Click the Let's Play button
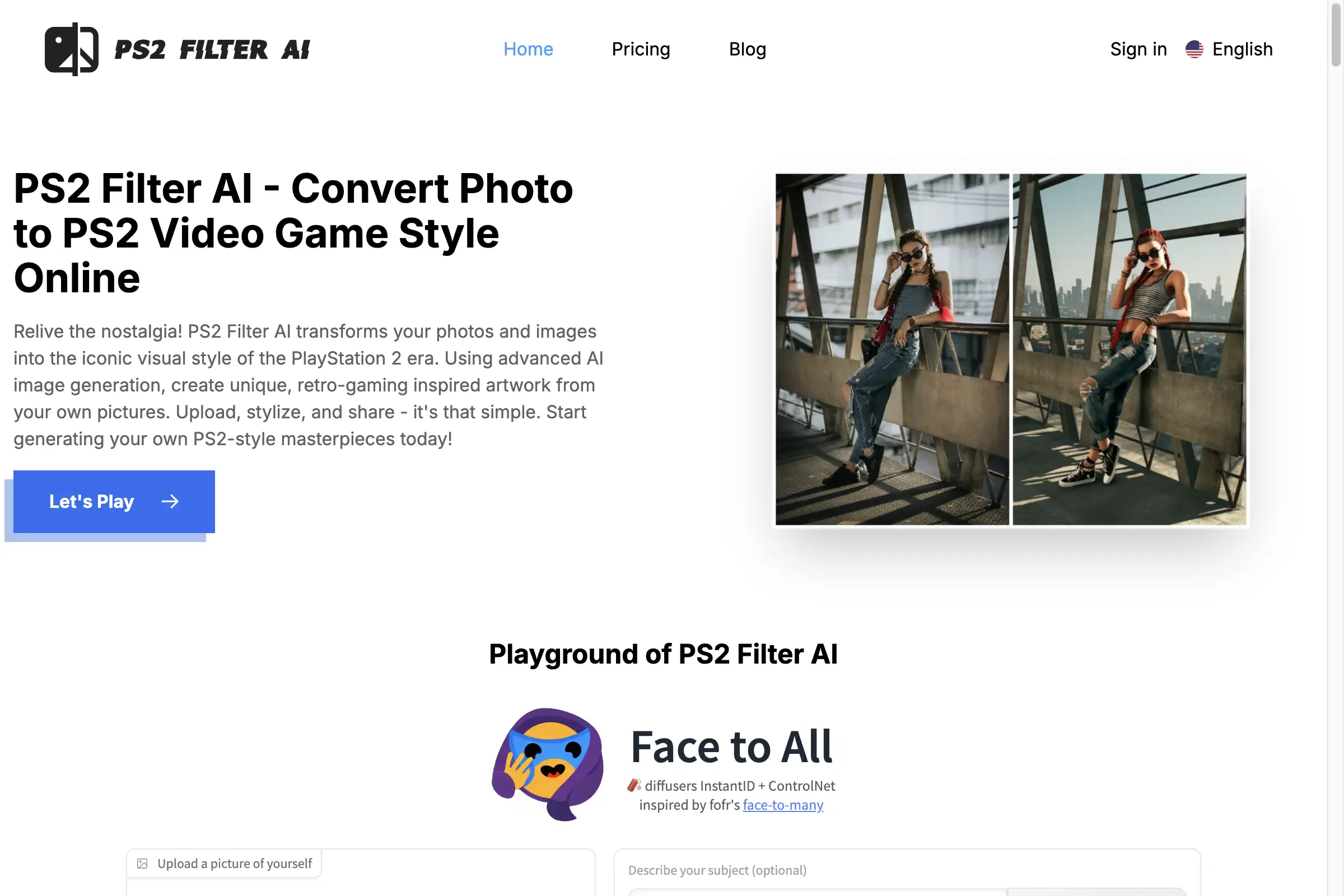Viewport: 1344px width, 896px height. coord(114,501)
